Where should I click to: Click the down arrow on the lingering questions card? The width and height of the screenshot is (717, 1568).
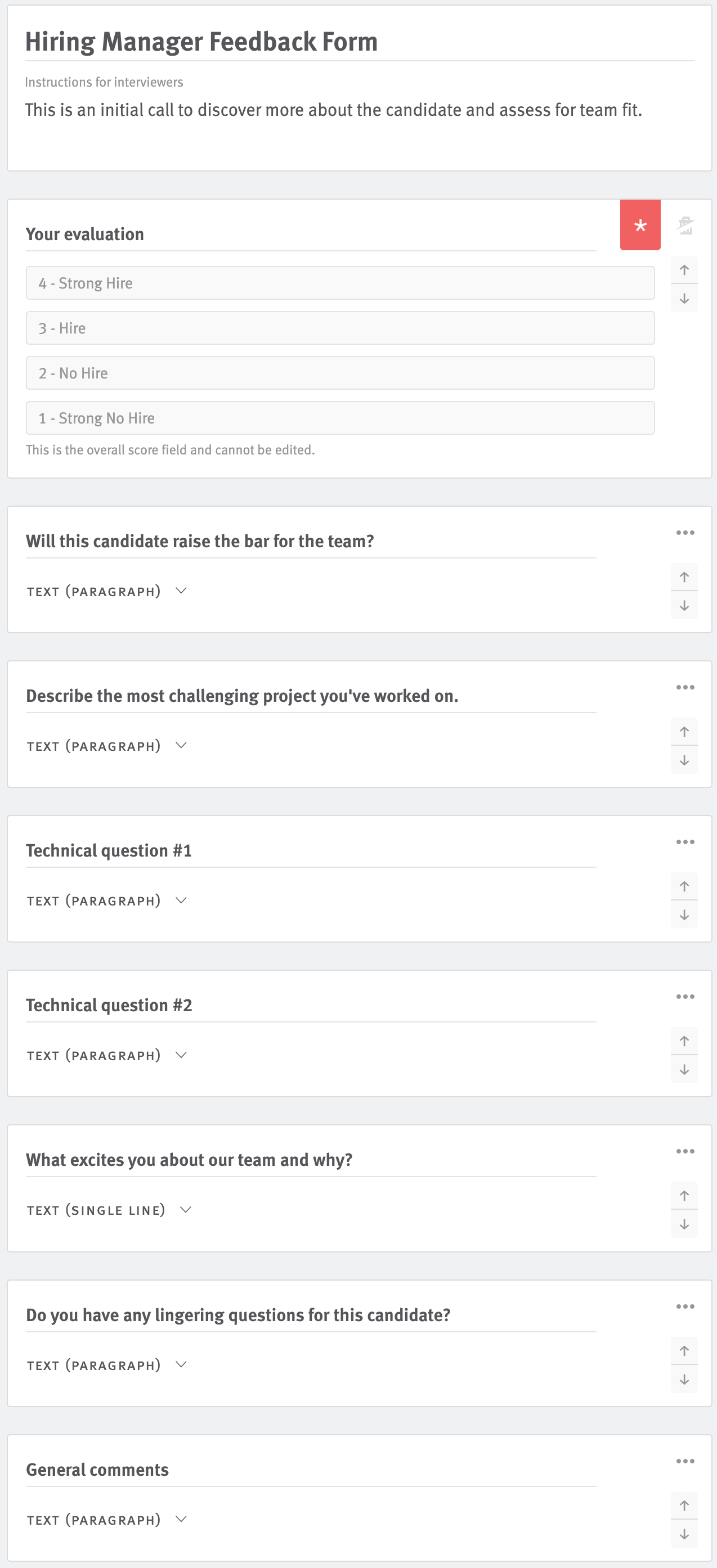pyautogui.click(x=684, y=1379)
